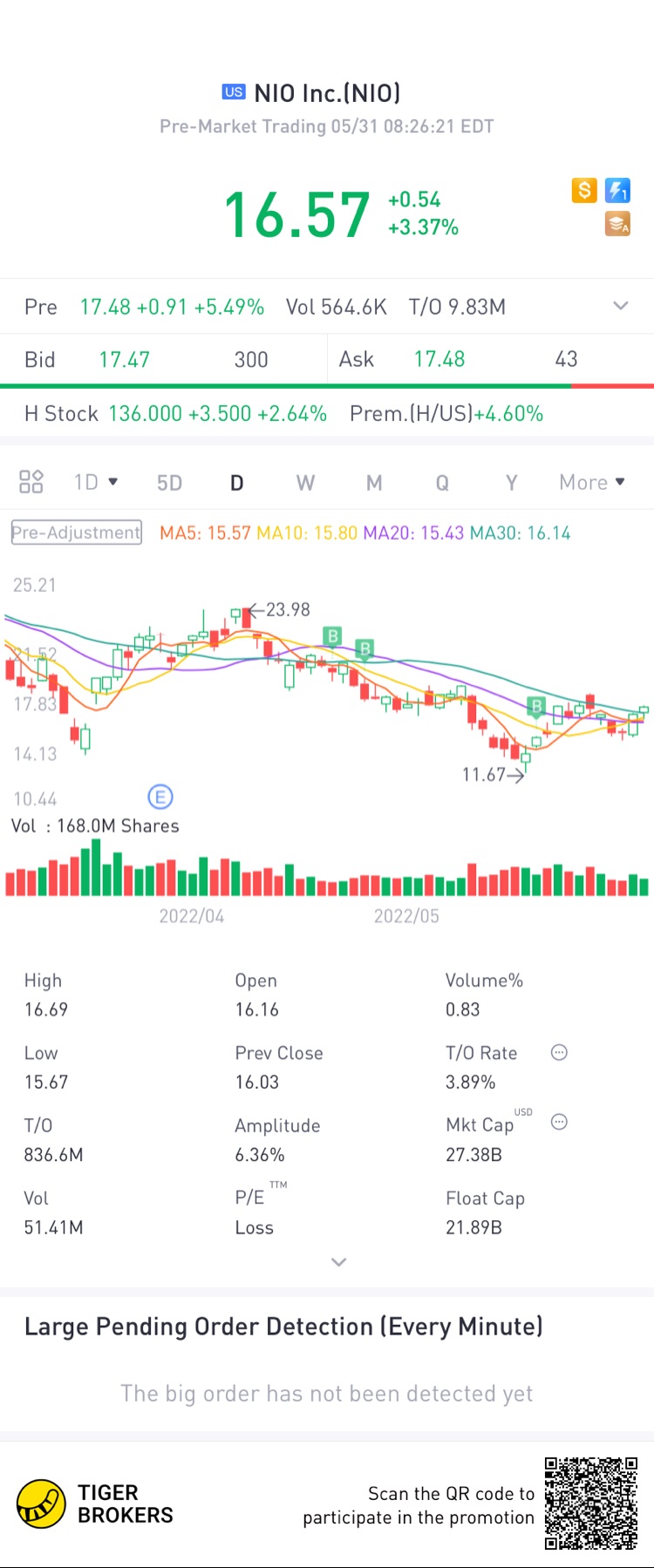Screen dimensions: 654x1568
Task: Tap the current price 16.57
Action: tap(297, 215)
